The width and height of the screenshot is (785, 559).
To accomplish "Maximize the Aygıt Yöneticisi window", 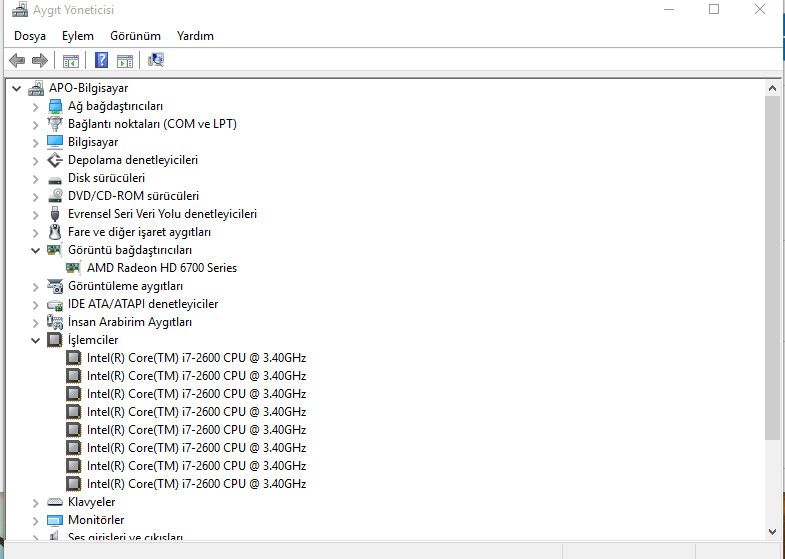I will point(714,9).
